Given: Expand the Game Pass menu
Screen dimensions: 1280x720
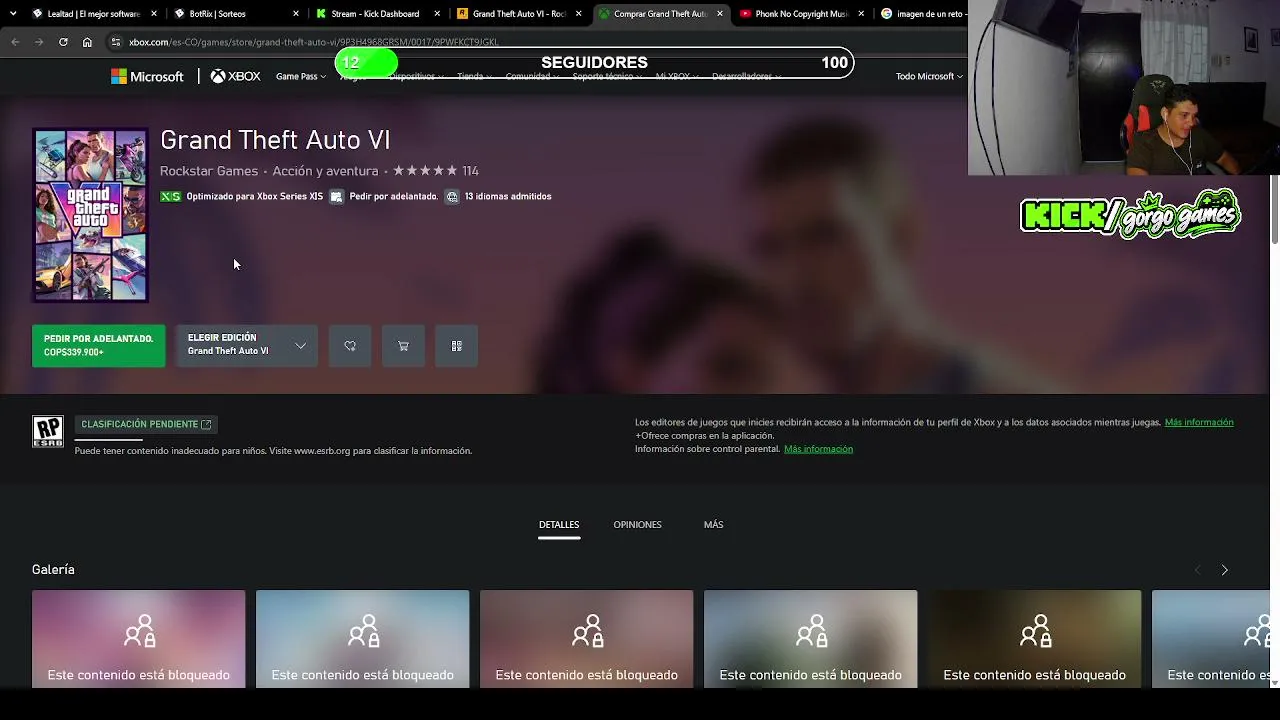Looking at the screenshot, I should click(301, 77).
